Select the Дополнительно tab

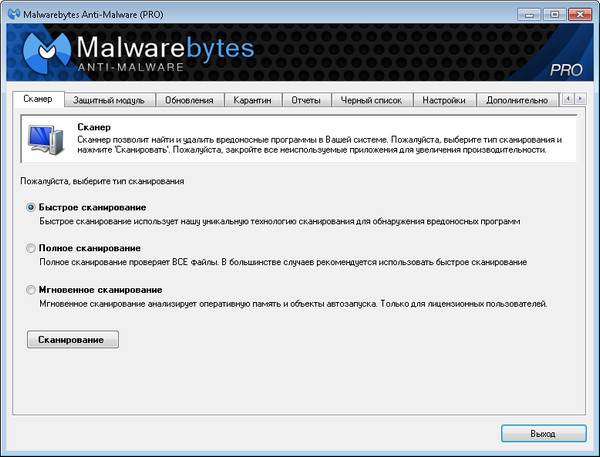[x=516, y=100]
